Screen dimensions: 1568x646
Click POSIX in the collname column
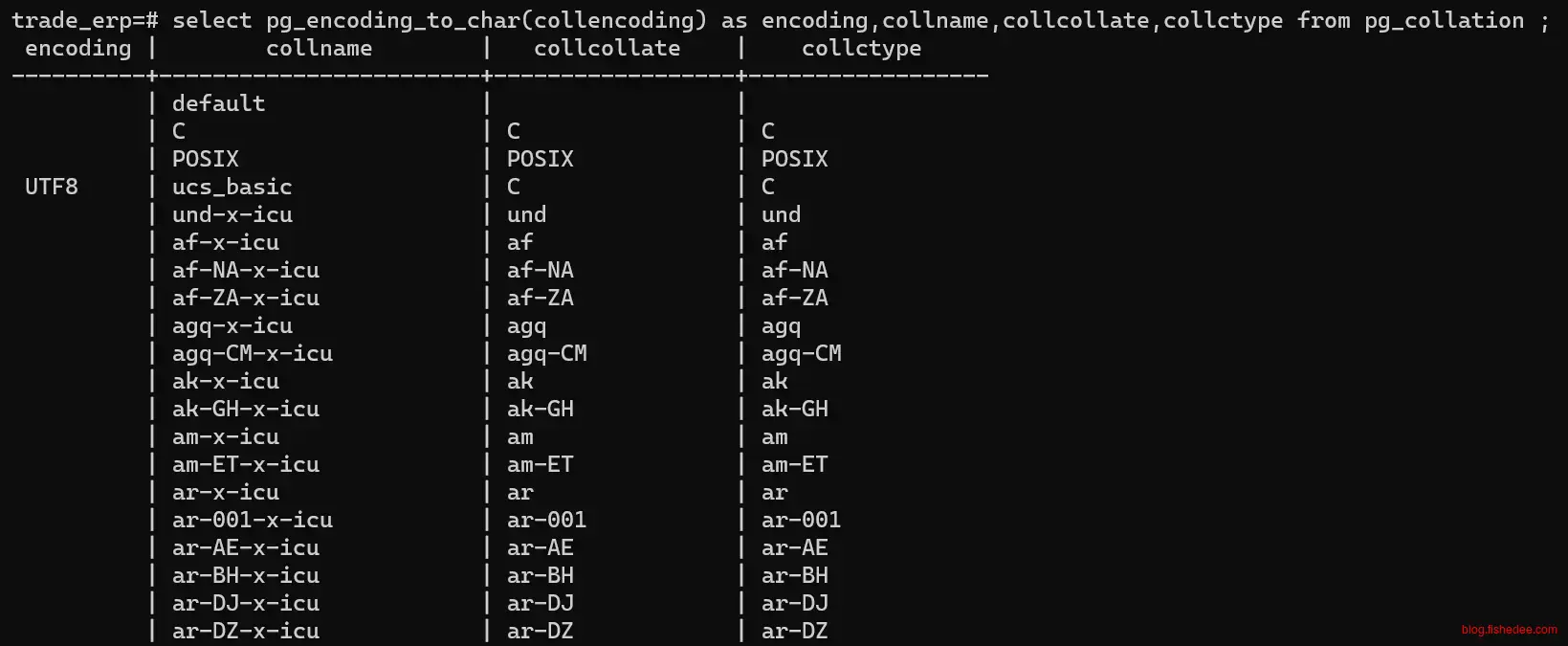click(x=205, y=159)
